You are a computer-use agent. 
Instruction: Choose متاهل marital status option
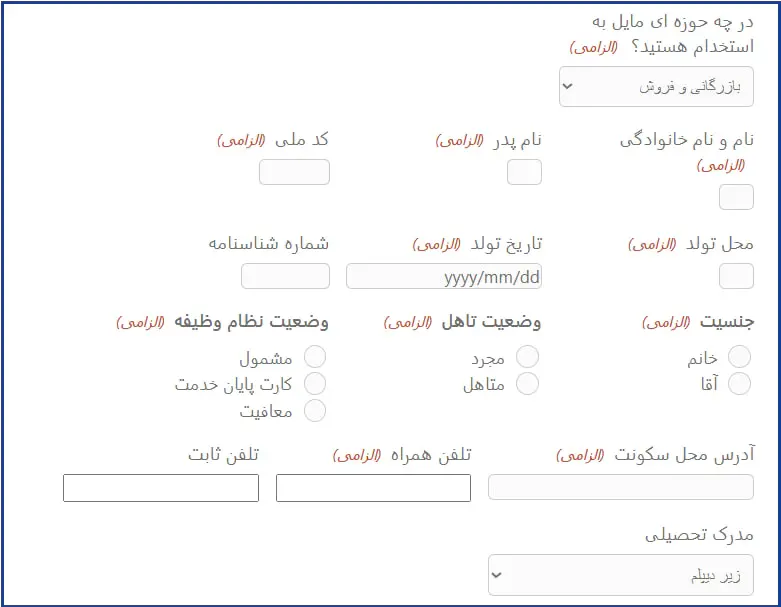pyautogui.click(x=527, y=383)
